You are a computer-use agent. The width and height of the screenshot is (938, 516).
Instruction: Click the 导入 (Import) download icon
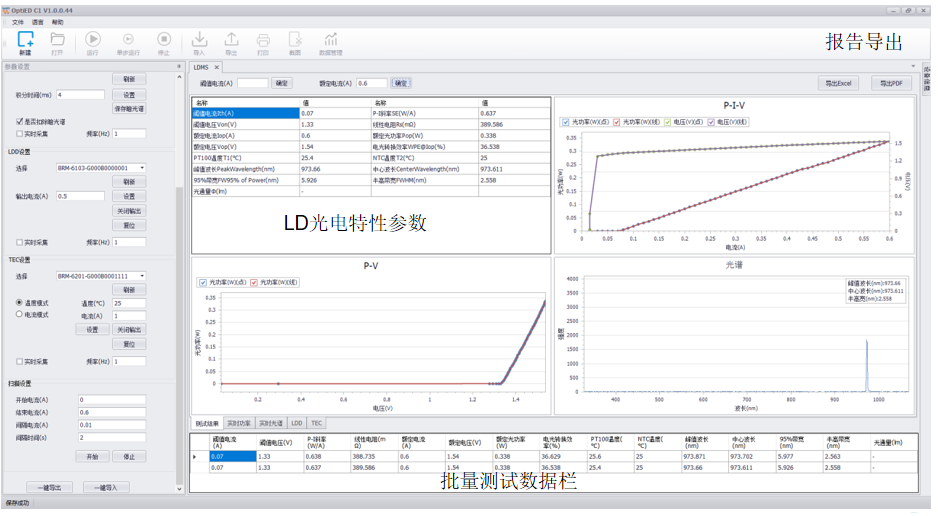[198, 40]
